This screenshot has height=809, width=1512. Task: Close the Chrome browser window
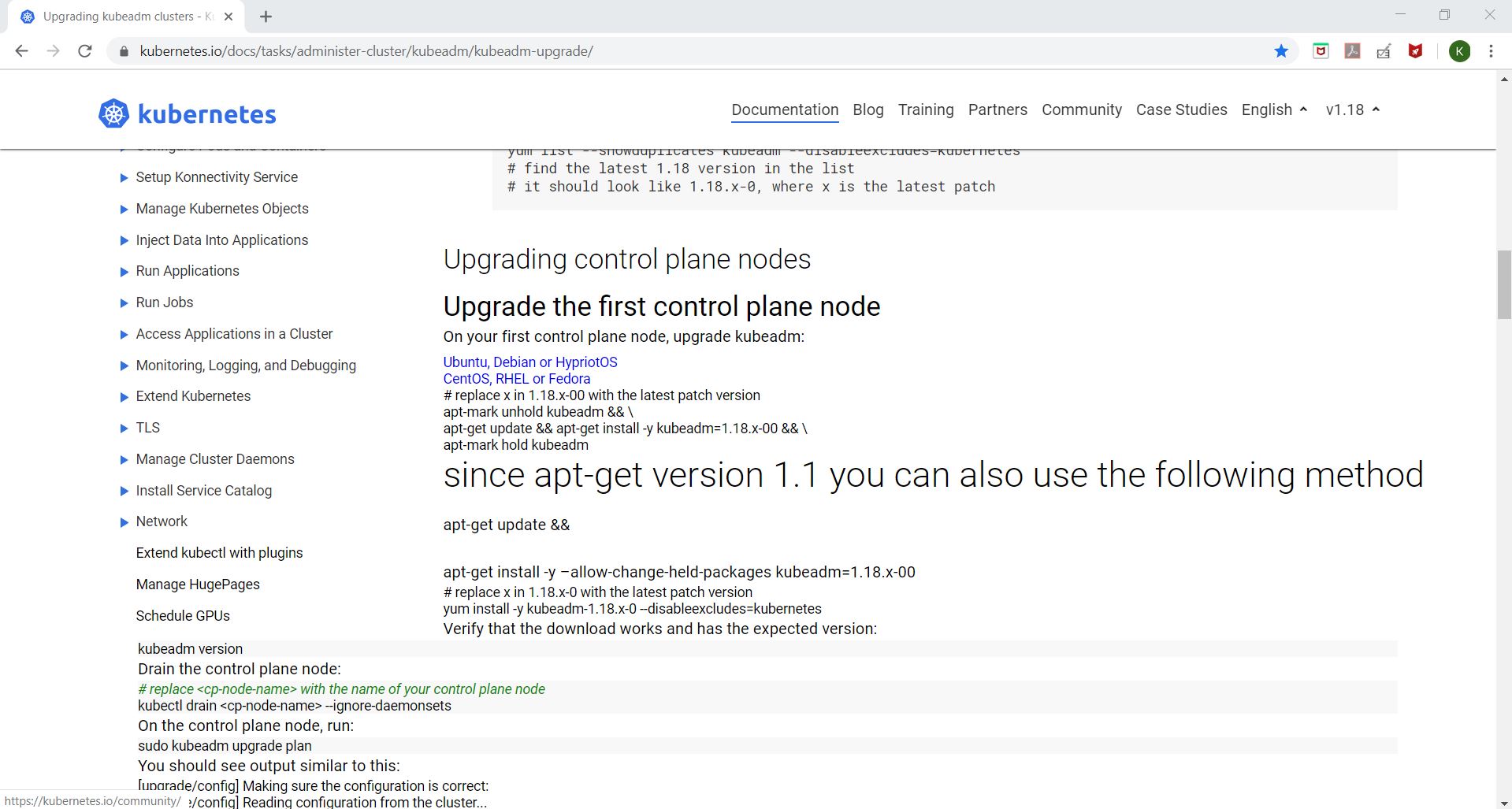[1489, 15]
